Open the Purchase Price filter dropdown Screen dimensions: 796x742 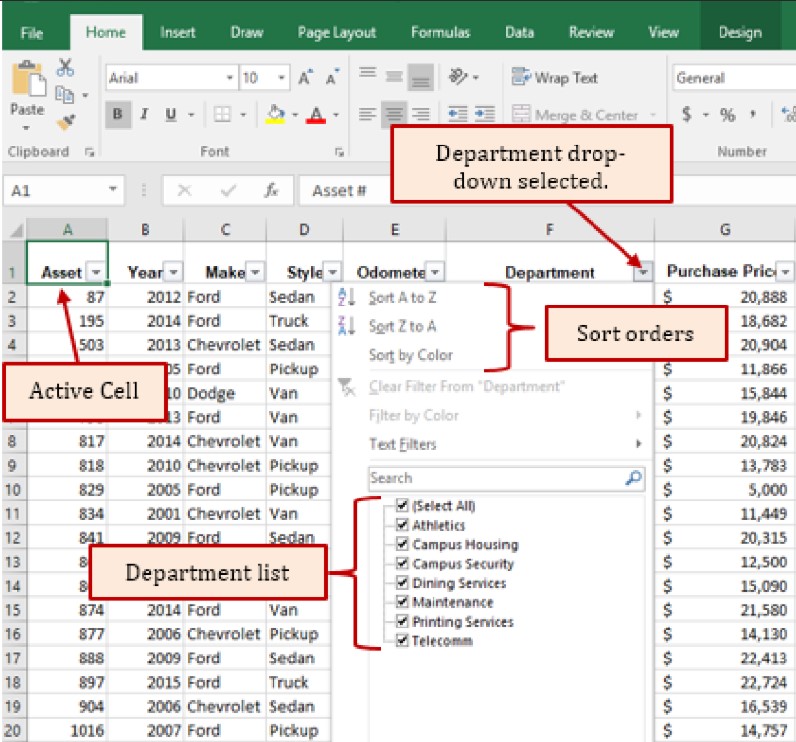[x=785, y=272]
